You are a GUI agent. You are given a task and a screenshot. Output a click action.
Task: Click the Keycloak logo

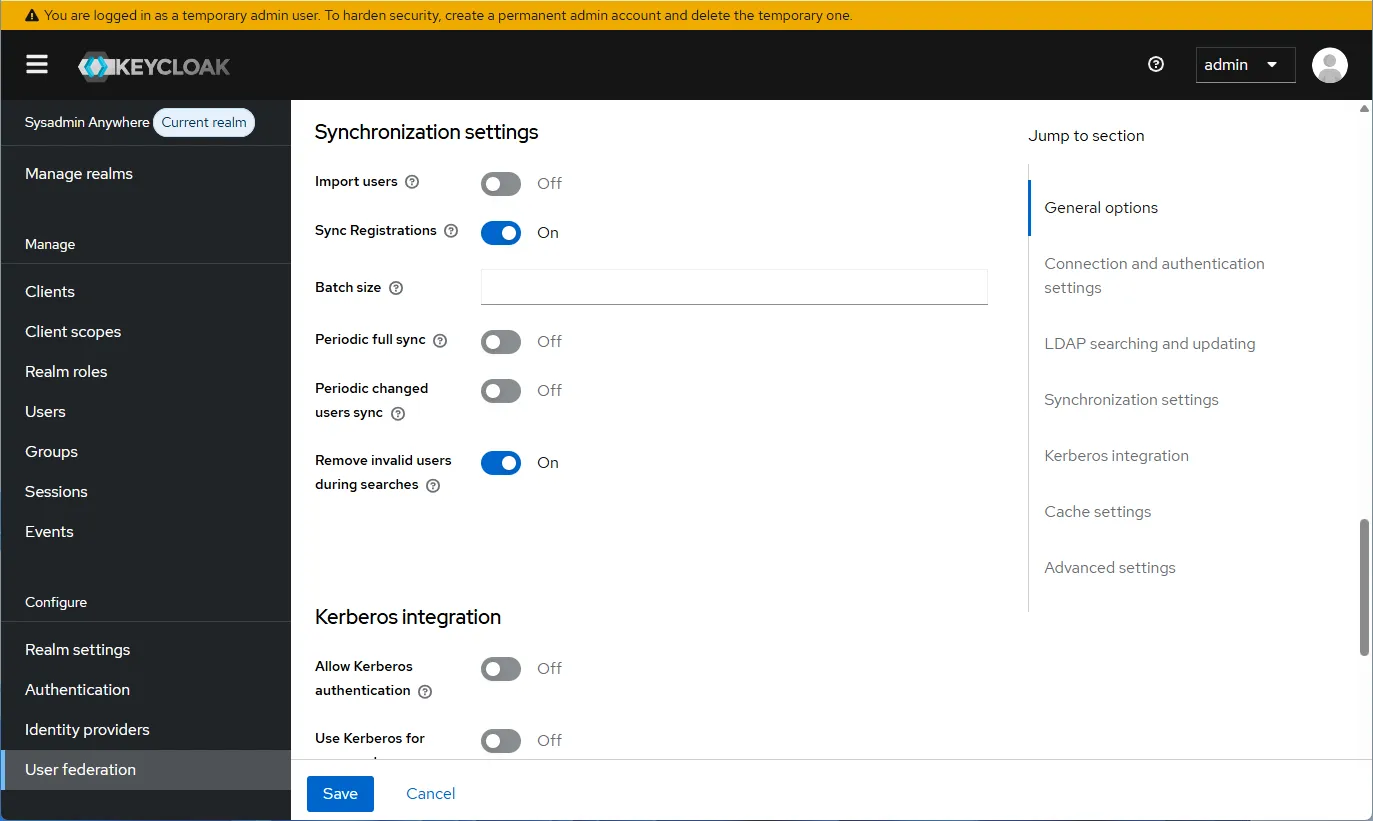(153, 65)
